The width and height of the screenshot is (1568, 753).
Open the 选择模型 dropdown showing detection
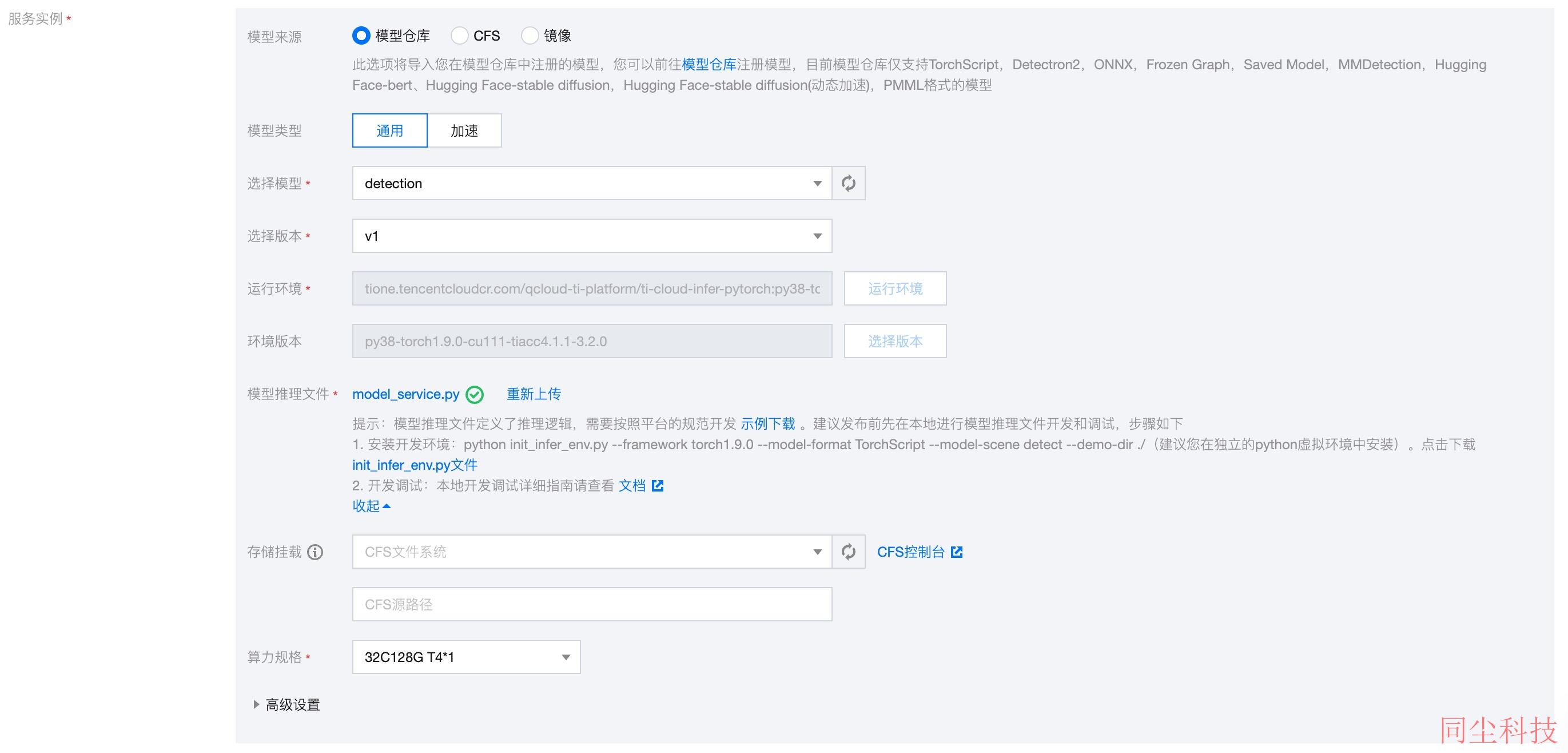[x=592, y=183]
